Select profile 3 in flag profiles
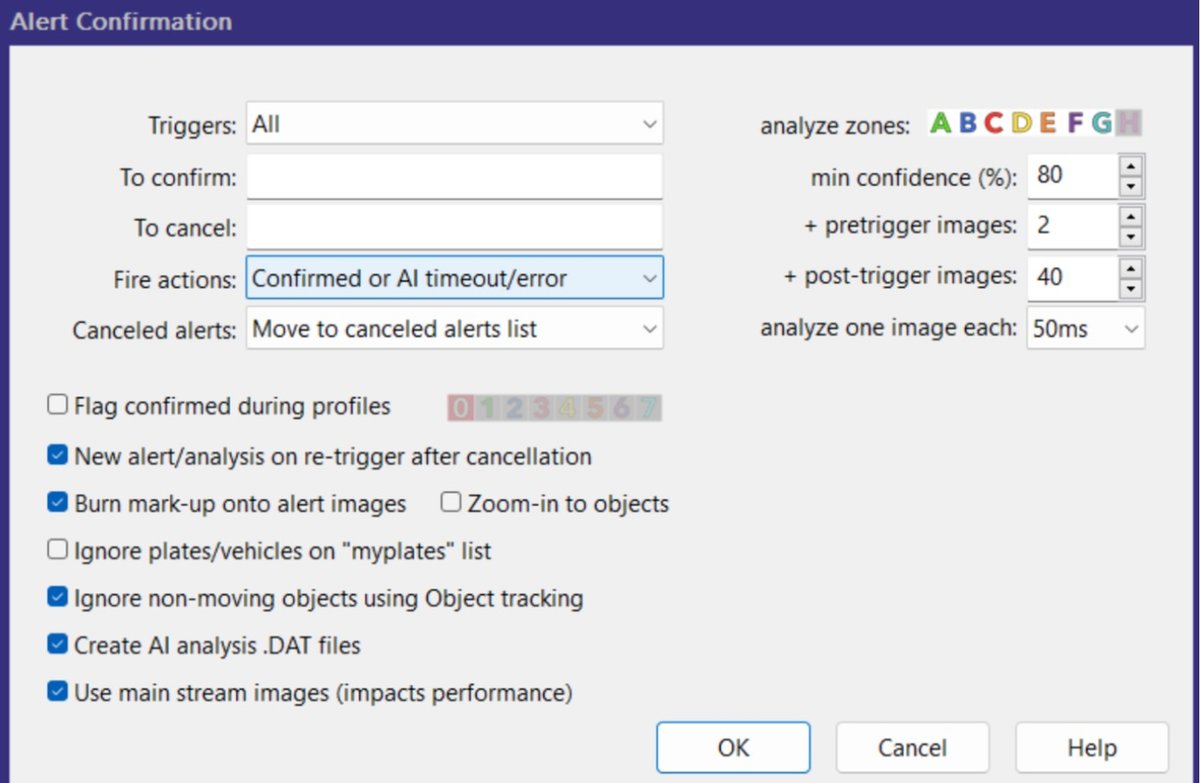 point(540,408)
